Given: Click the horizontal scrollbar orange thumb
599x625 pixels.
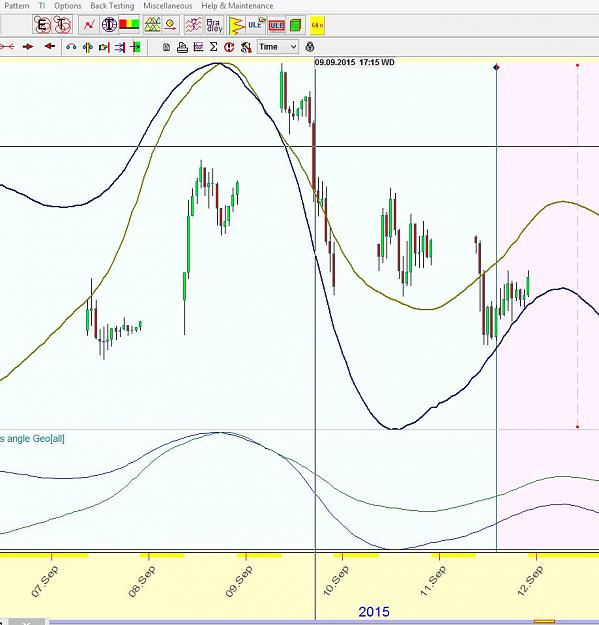Looking at the screenshot, I should [544, 622].
